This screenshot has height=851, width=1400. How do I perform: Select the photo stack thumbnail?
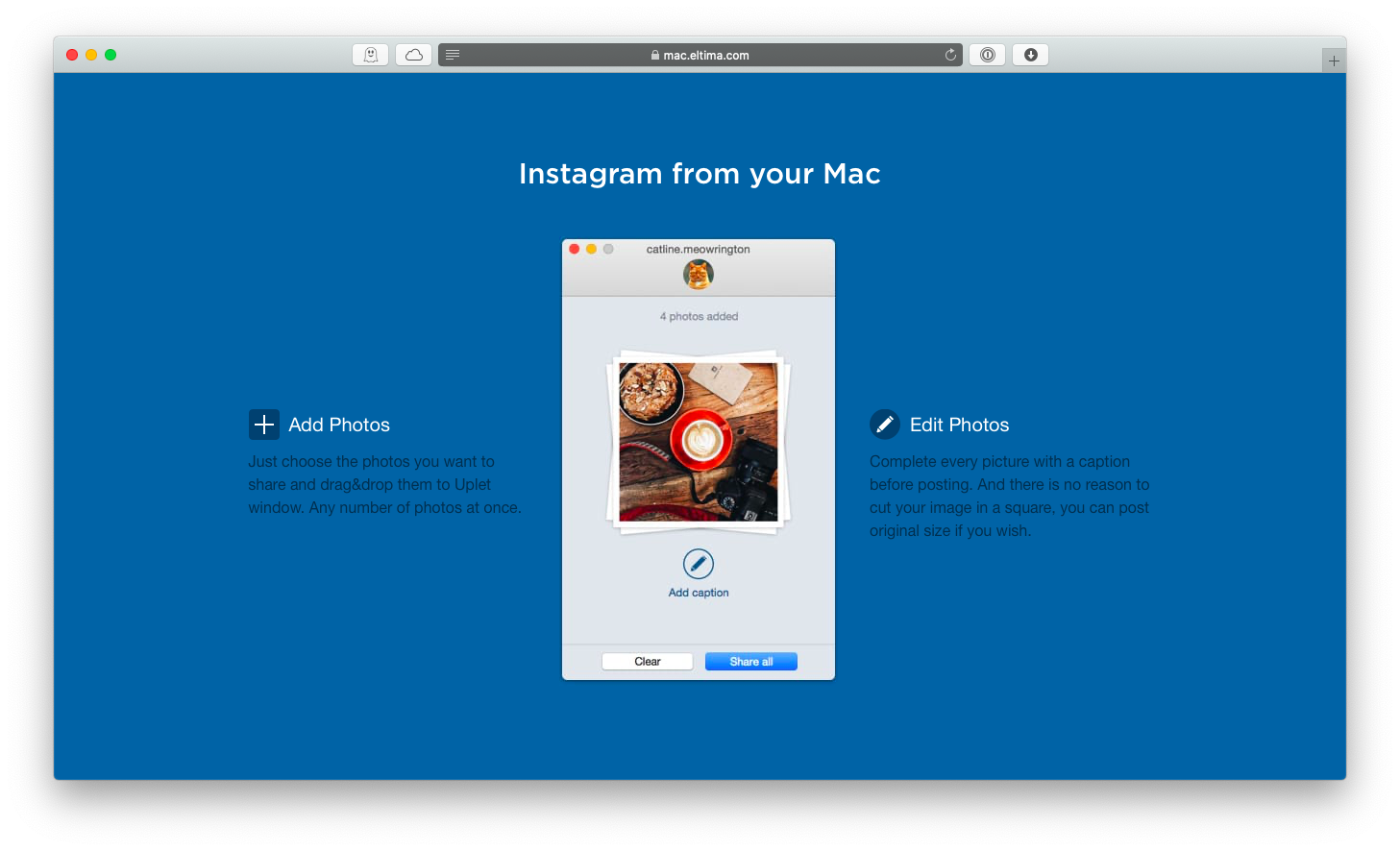pos(699,442)
